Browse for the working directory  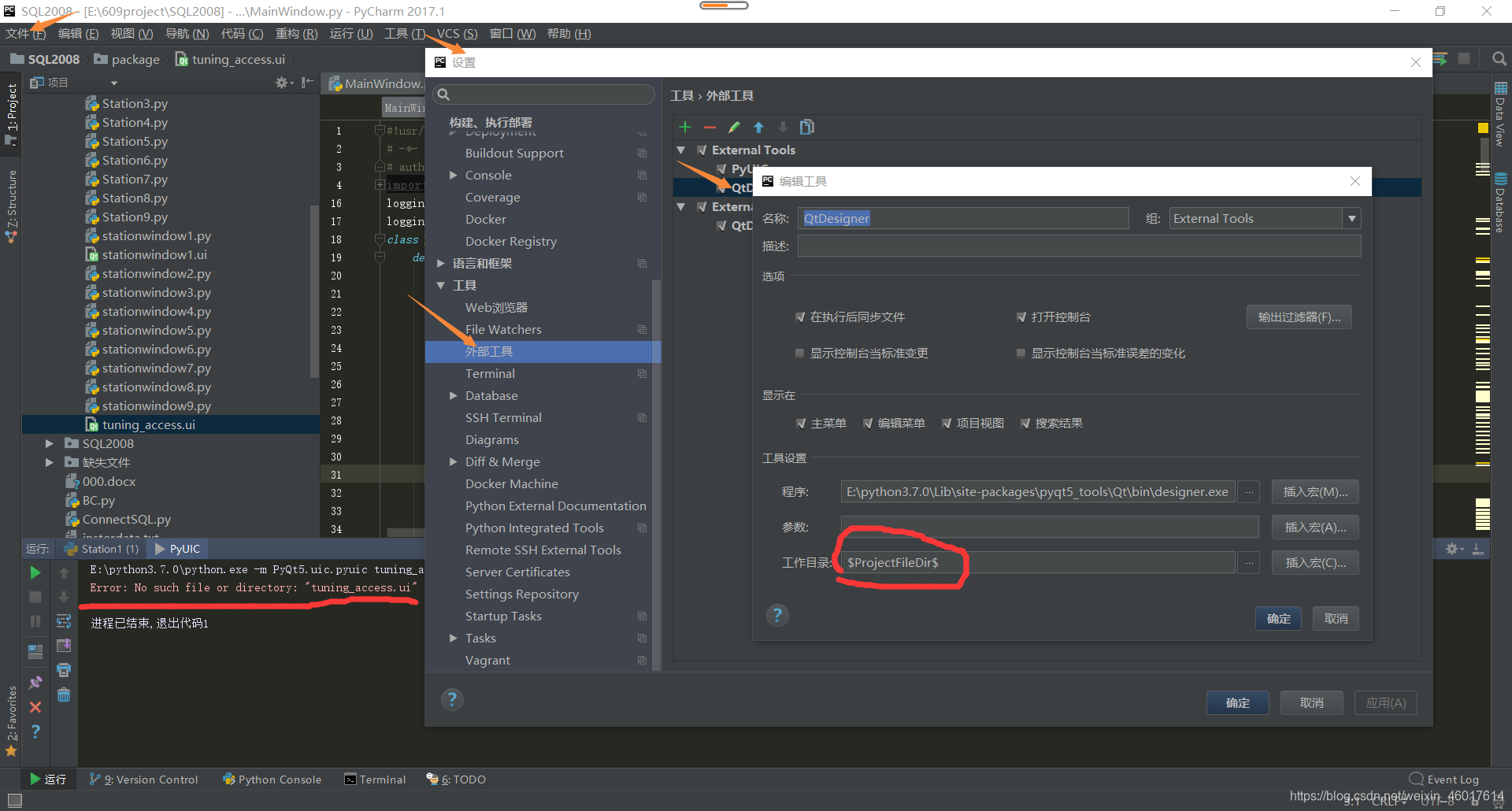point(1249,563)
